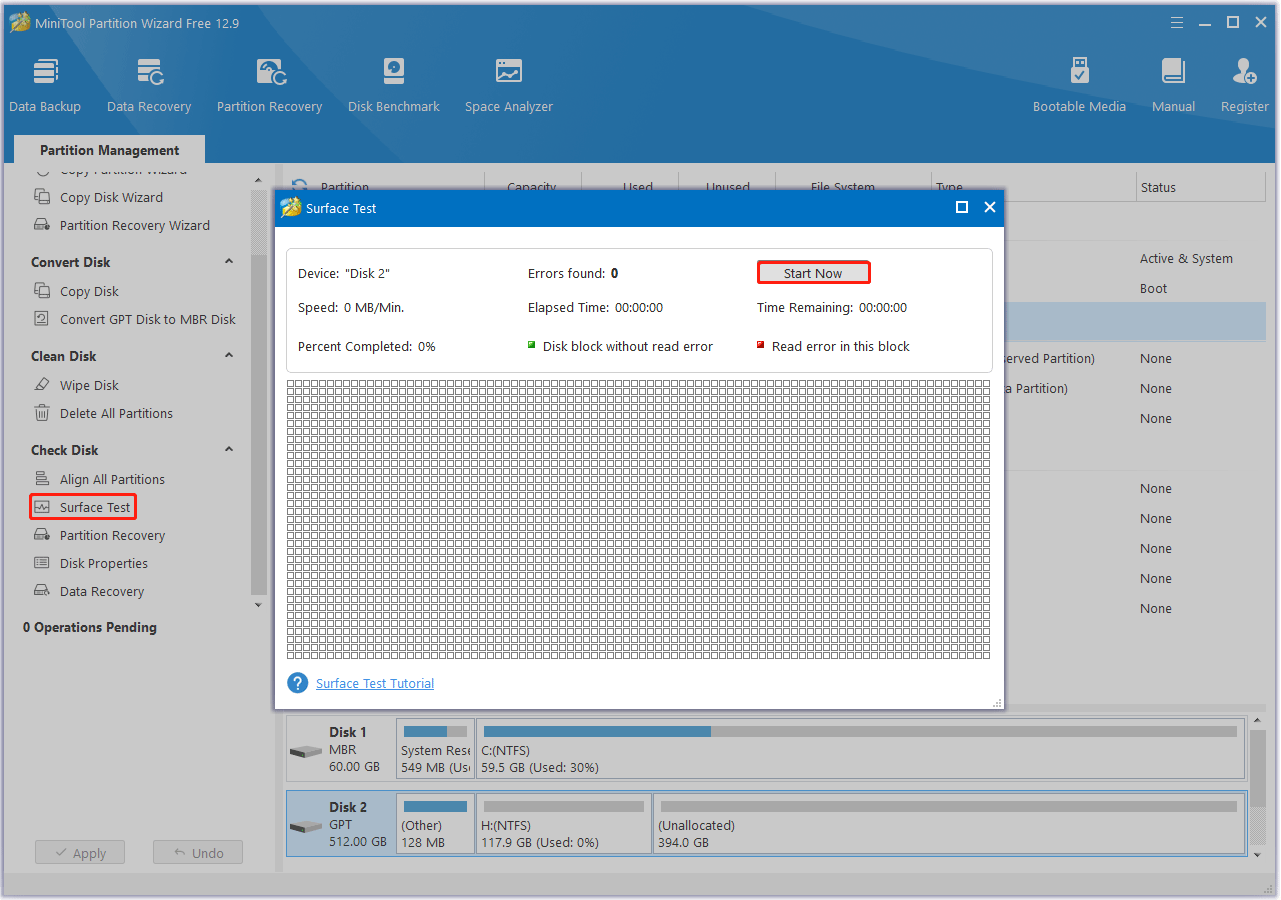Viewport: 1281px width, 900px height.
Task: Close the Surface Test dialog
Action: 990,207
